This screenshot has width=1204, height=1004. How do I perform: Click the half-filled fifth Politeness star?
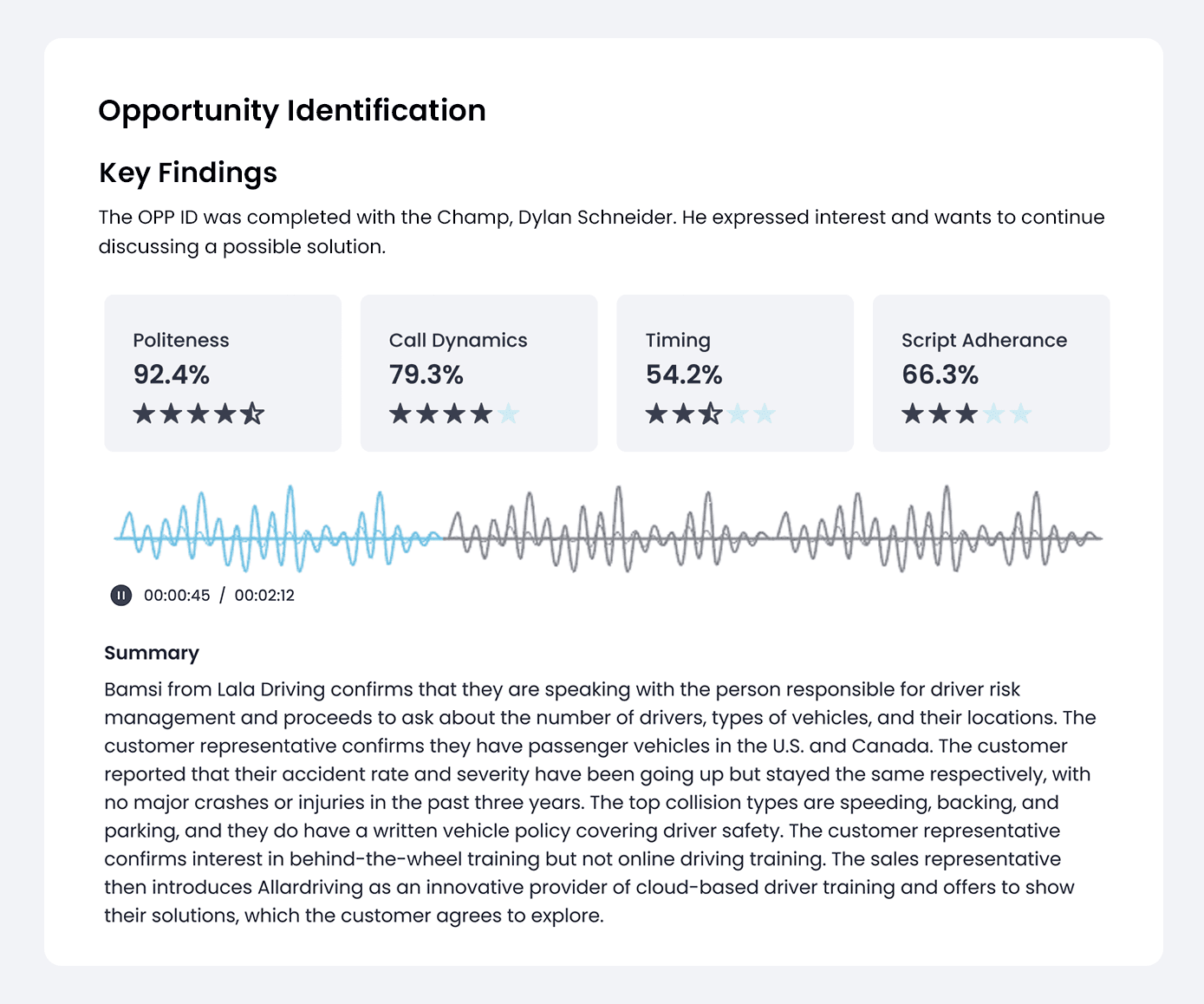click(252, 414)
